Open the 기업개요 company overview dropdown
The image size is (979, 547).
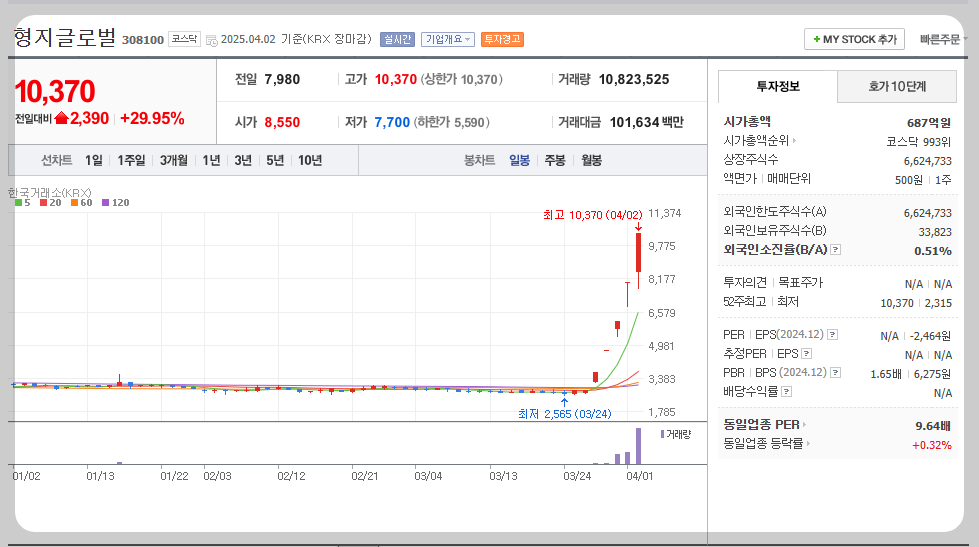(448, 39)
